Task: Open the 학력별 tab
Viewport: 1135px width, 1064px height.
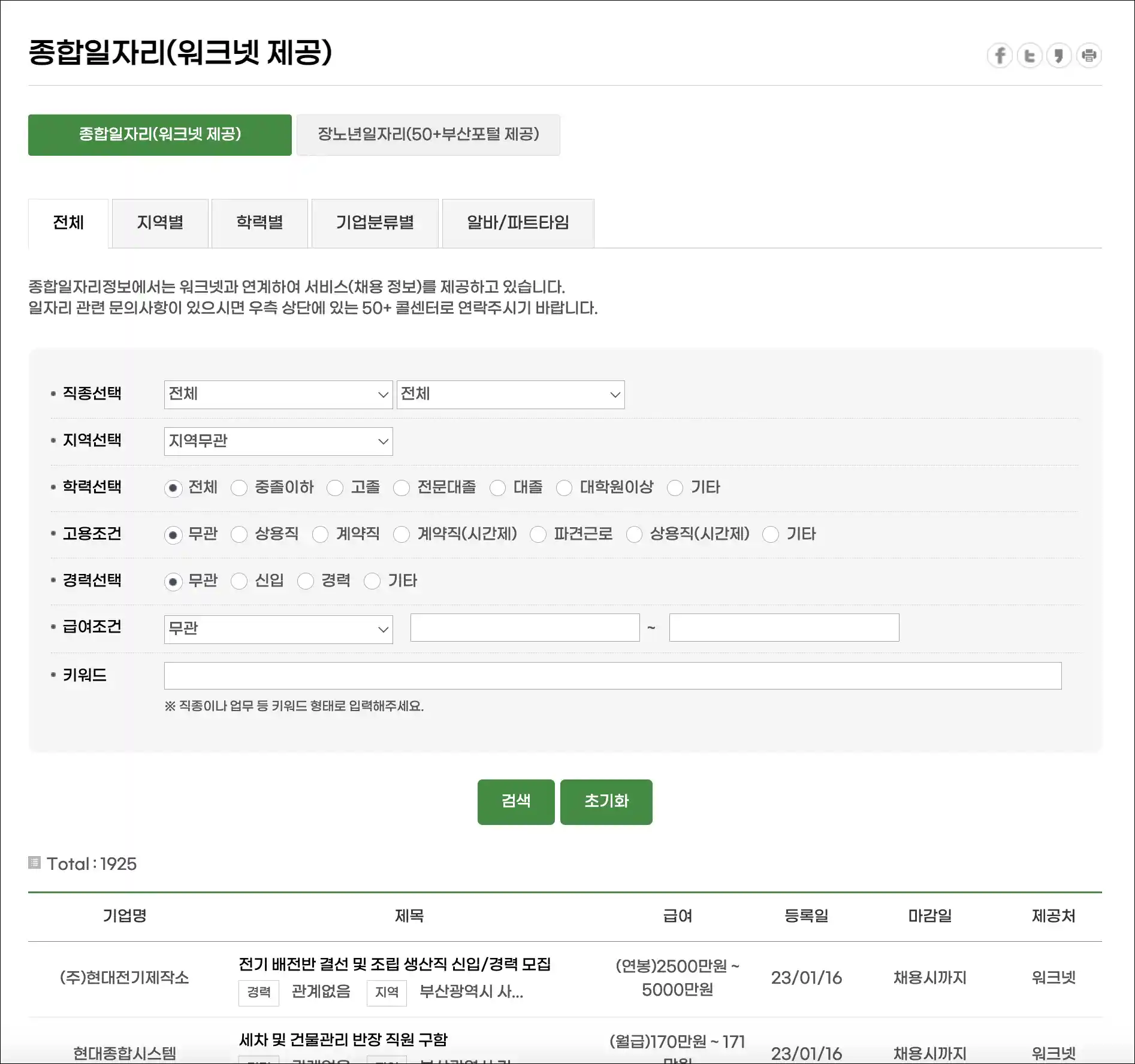Action: (259, 223)
